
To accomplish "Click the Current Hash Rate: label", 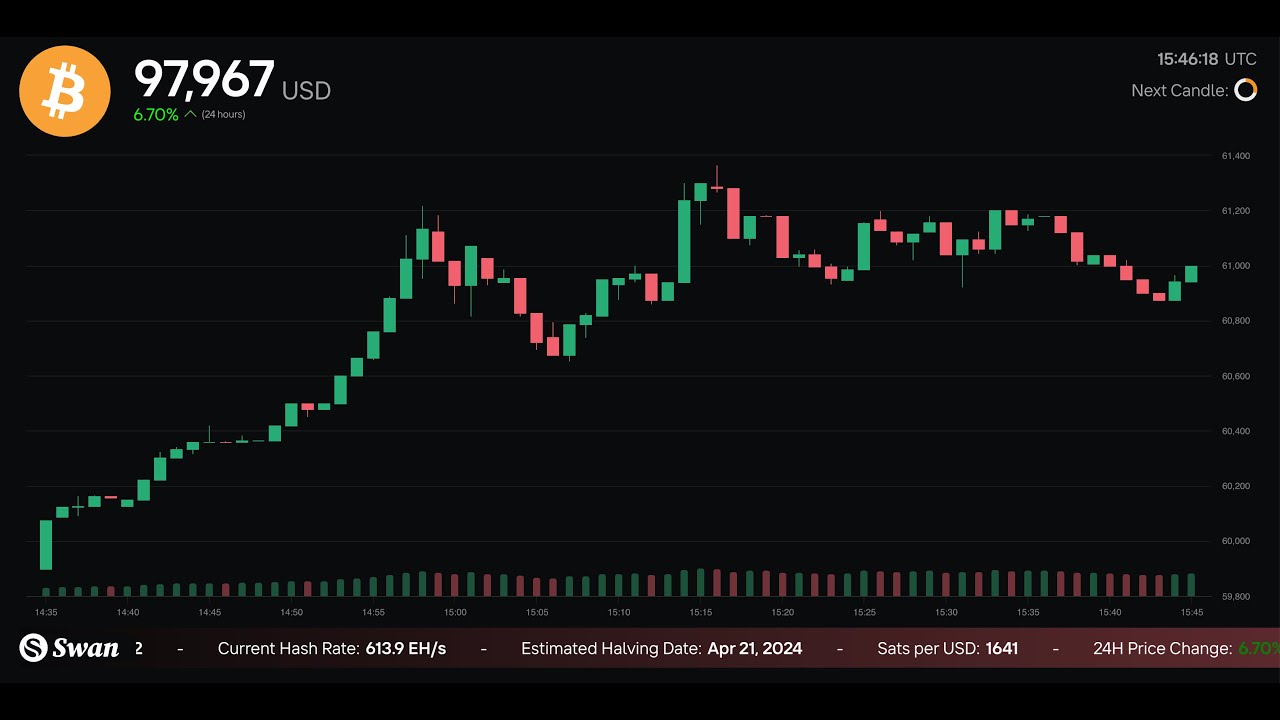I will tap(288, 649).
